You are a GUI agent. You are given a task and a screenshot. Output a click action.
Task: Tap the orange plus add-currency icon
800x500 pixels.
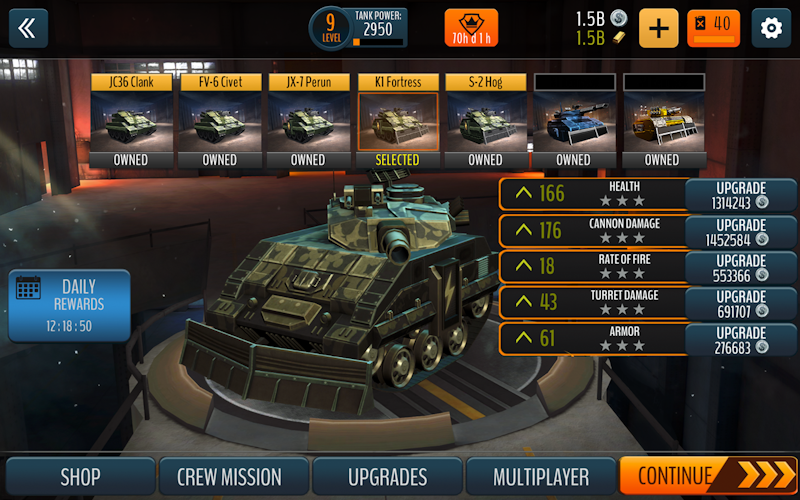click(x=659, y=29)
